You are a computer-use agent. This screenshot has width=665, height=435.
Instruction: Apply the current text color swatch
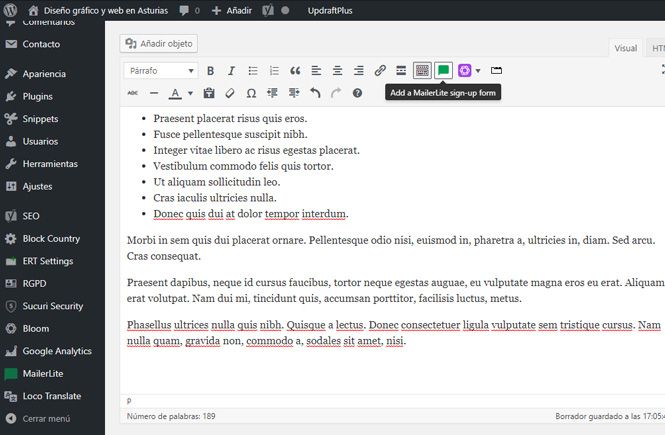point(175,93)
